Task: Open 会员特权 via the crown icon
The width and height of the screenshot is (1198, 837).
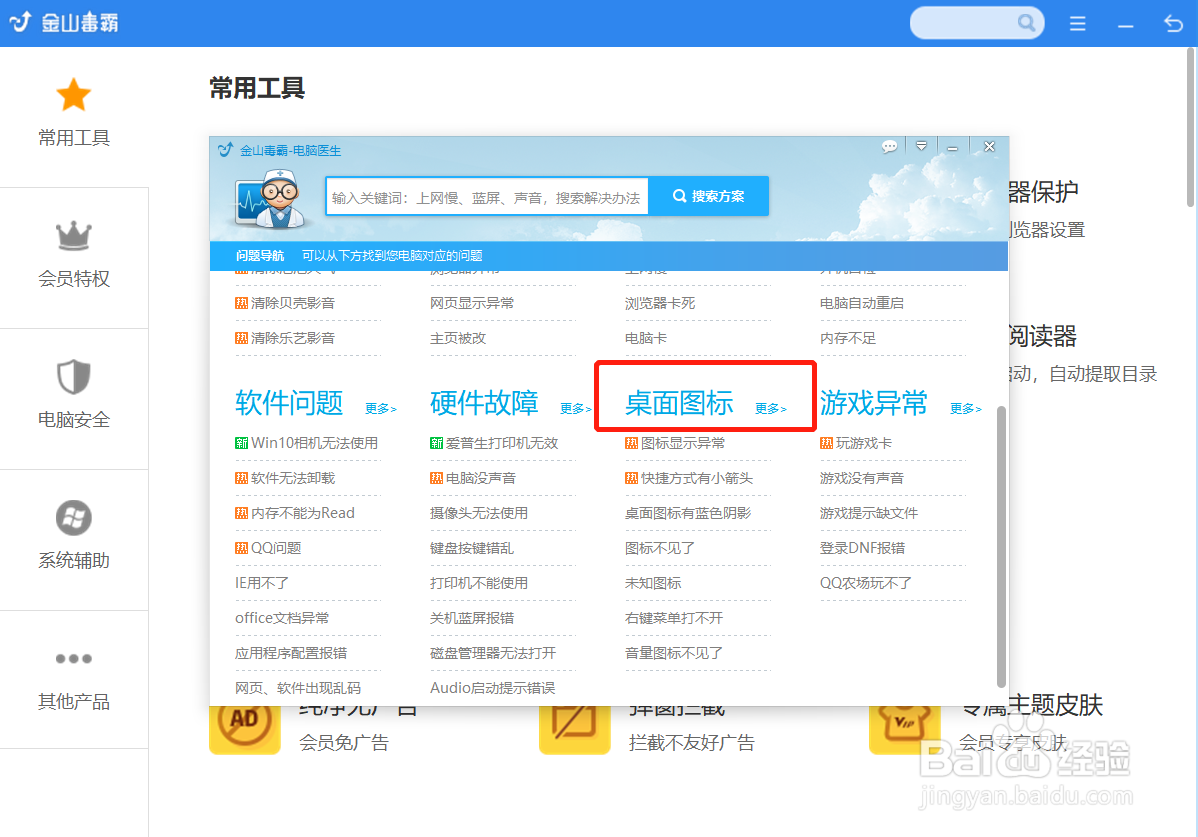Action: (x=73, y=235)
